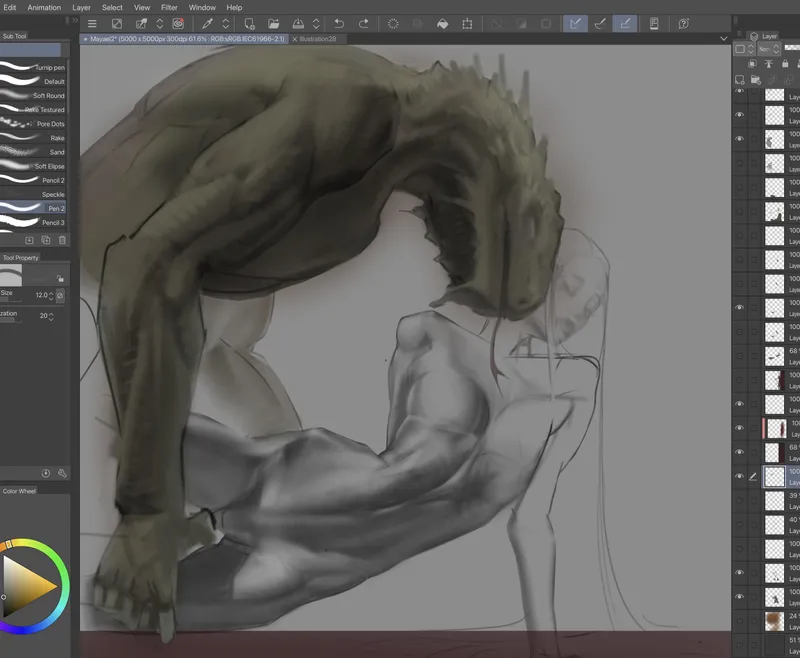Toggle the first highlighted snap-to-ruler icon
Screen dimensions: 800x658
point(575,23)
